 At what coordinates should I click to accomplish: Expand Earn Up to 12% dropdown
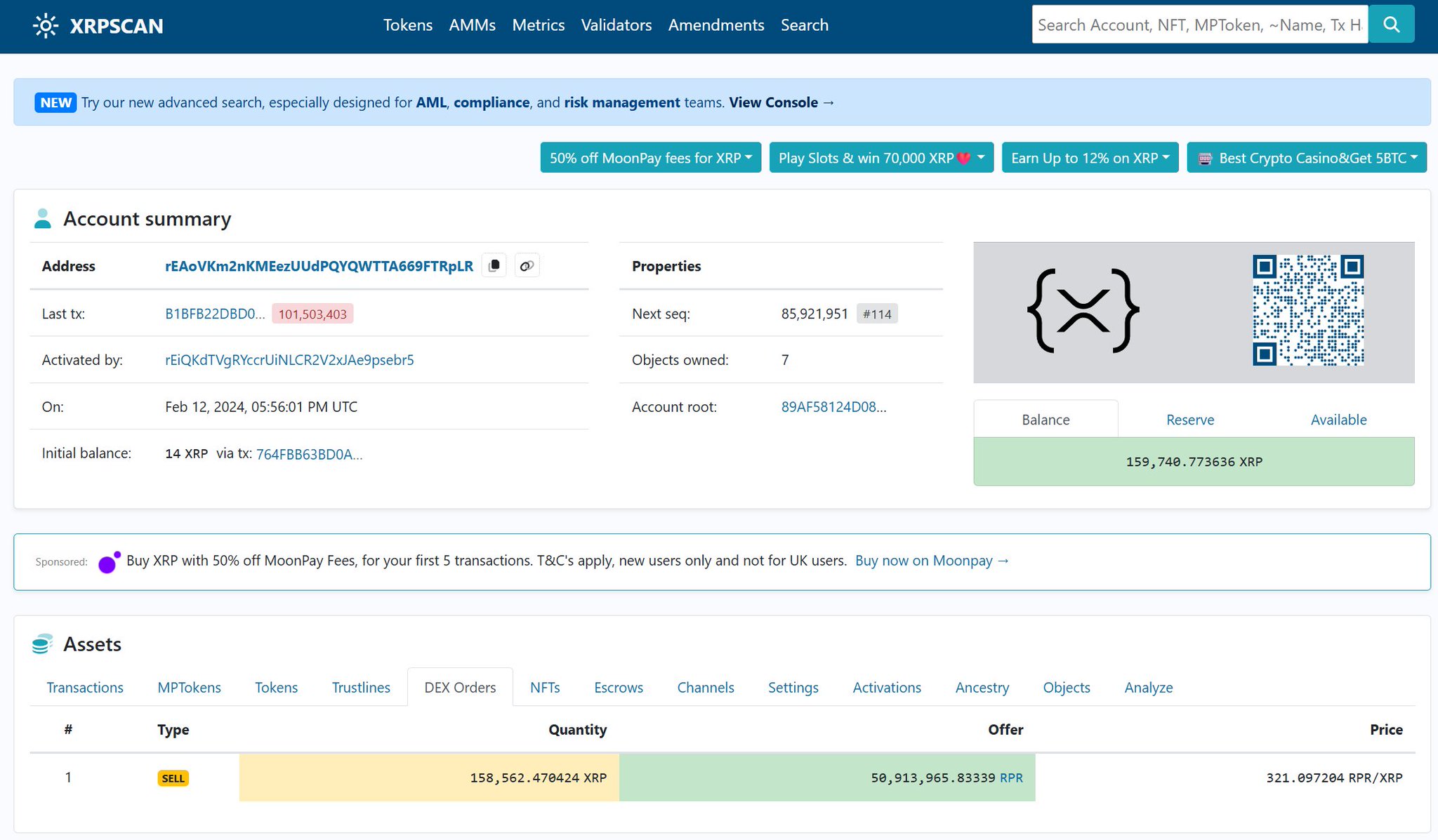[x=1090, y=158]
